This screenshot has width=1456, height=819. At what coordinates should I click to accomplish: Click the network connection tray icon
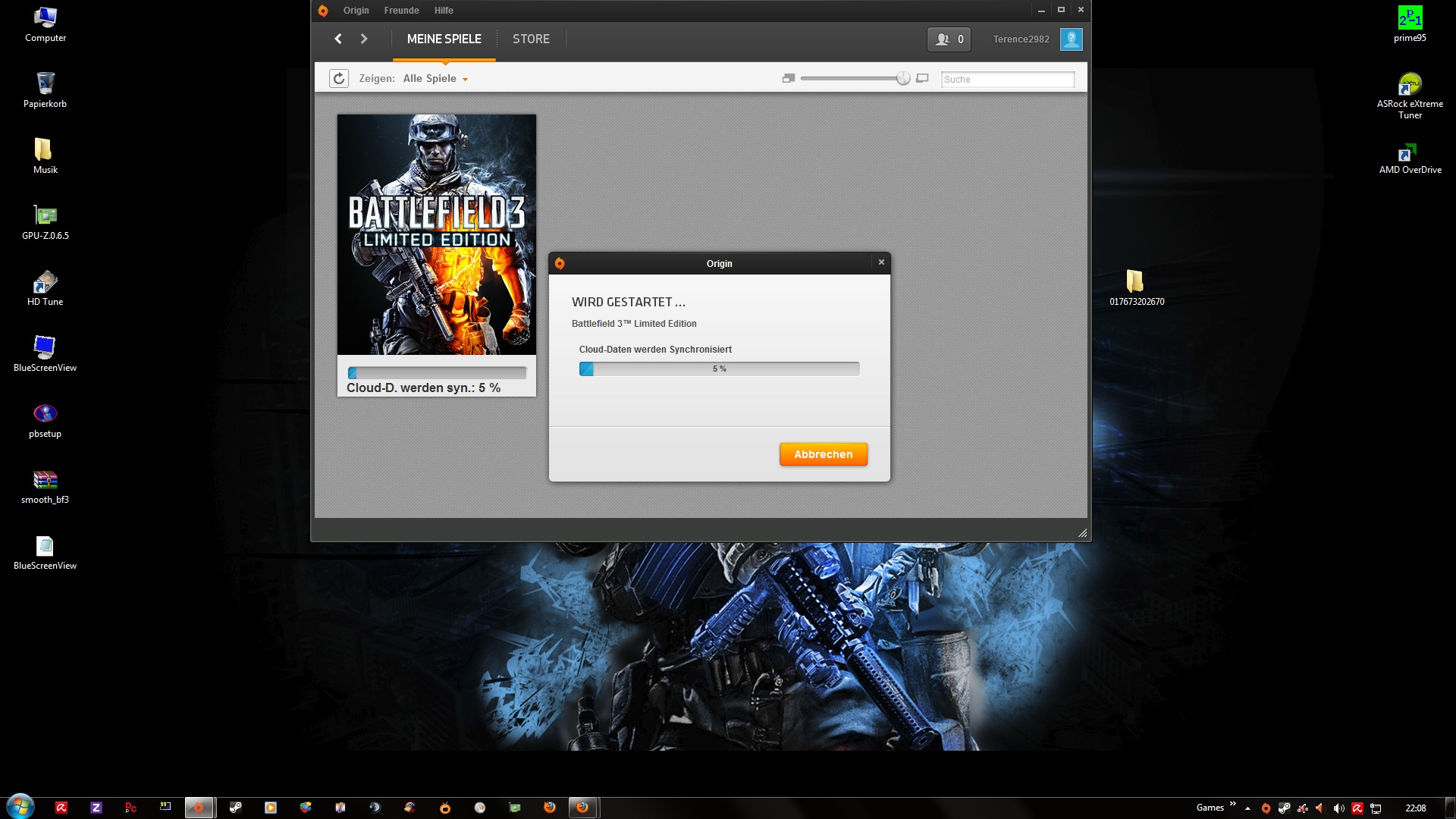coord(1376,808)
